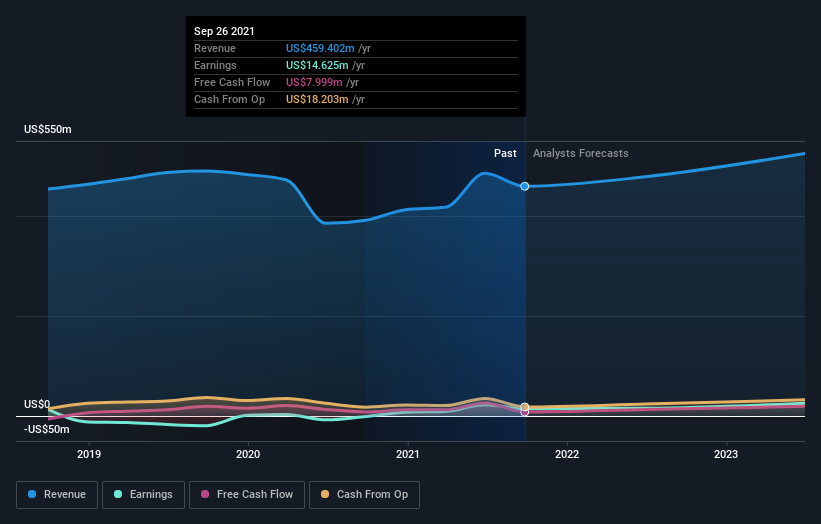Click the US$7.999m free cash flow value
821x524 pixels.
314,82
